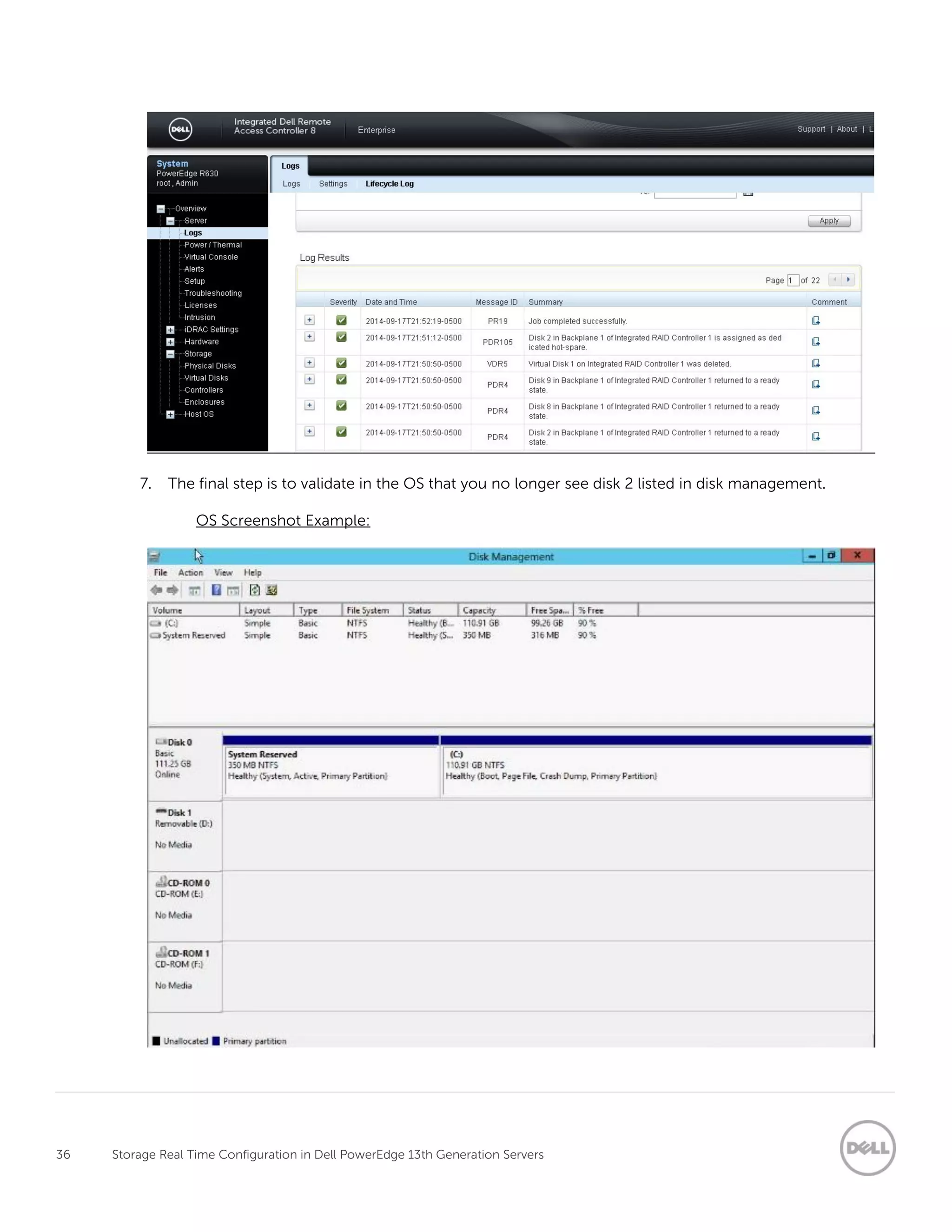The height and width of the screenshot is (1232, 952).
Task: Open the blue Help icon in Disk Management toolbar
Action: 216,590
